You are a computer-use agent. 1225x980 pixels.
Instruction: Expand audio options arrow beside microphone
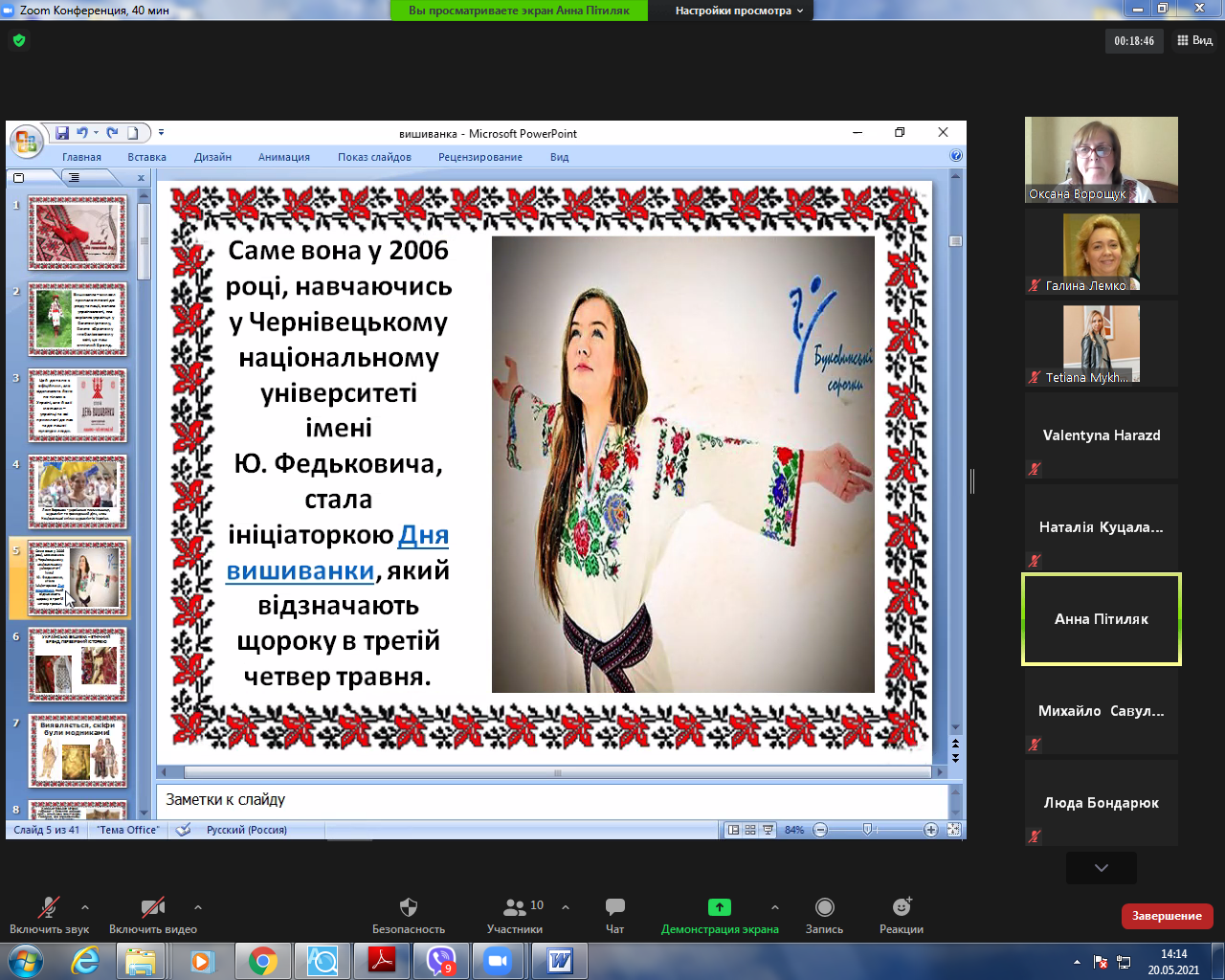coord(85,906)
